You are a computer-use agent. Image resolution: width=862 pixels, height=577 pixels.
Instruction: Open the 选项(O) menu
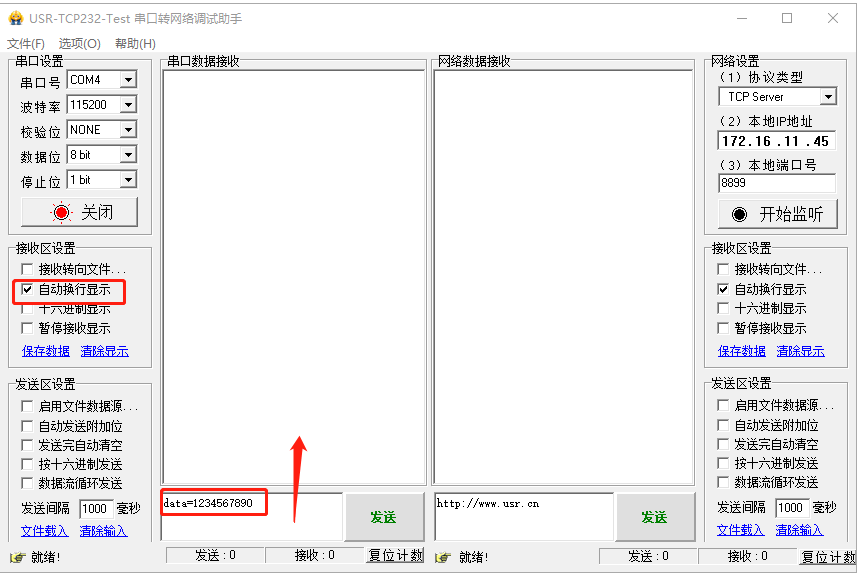80,43
